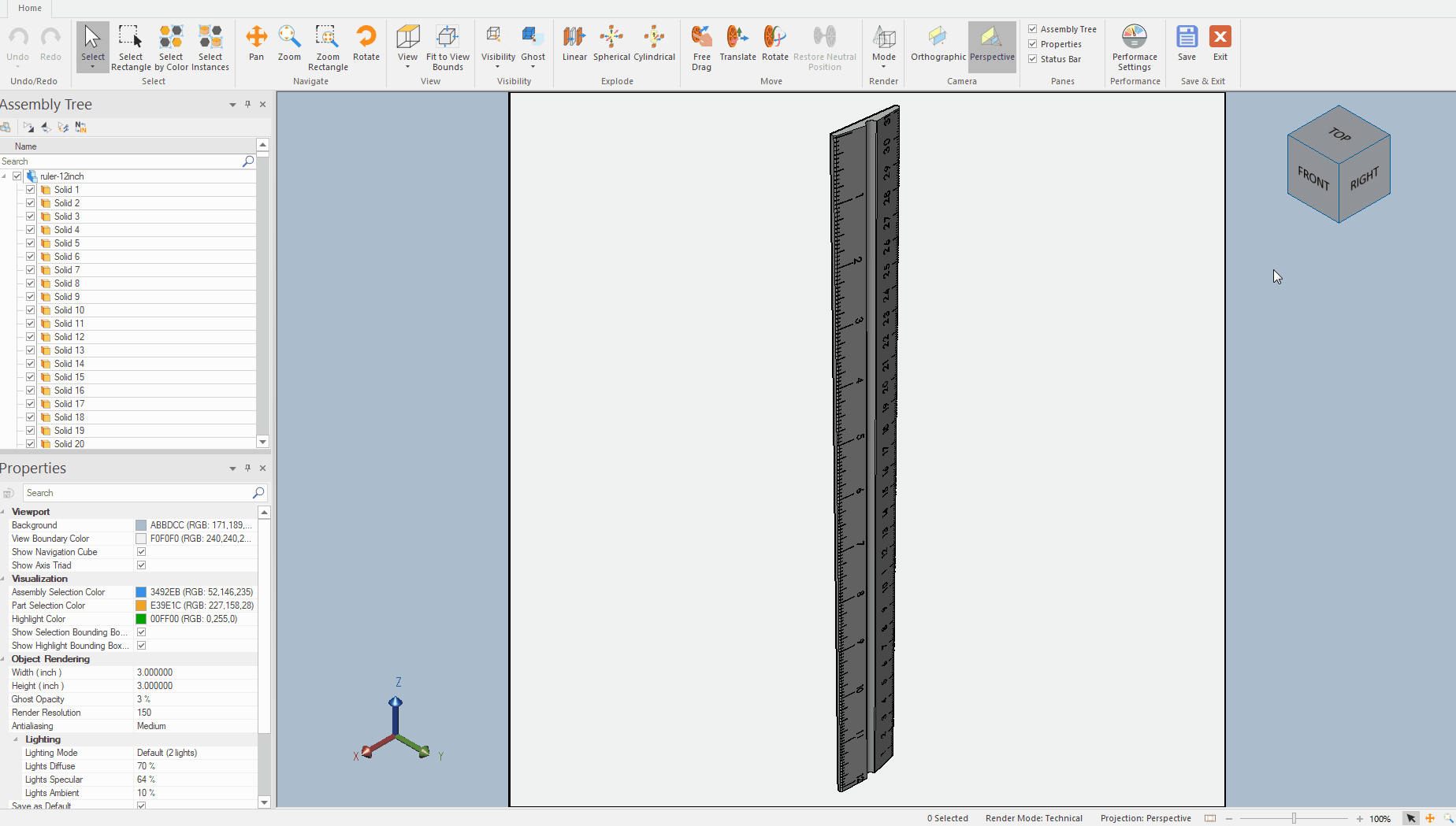Apply the Spherical explode tool
The image size is (1456, 826).
611,44
